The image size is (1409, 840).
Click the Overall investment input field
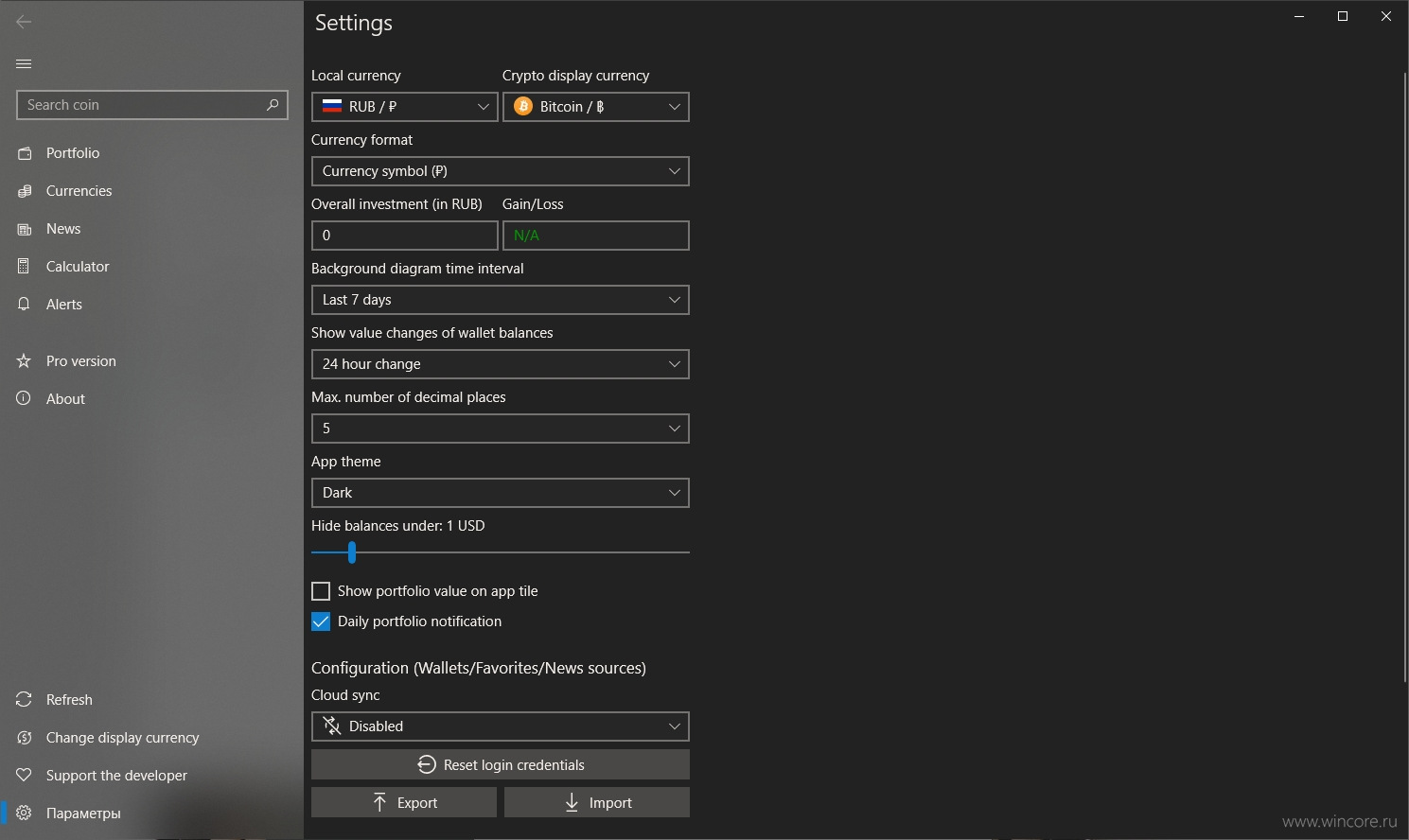(x=405, y=236)
